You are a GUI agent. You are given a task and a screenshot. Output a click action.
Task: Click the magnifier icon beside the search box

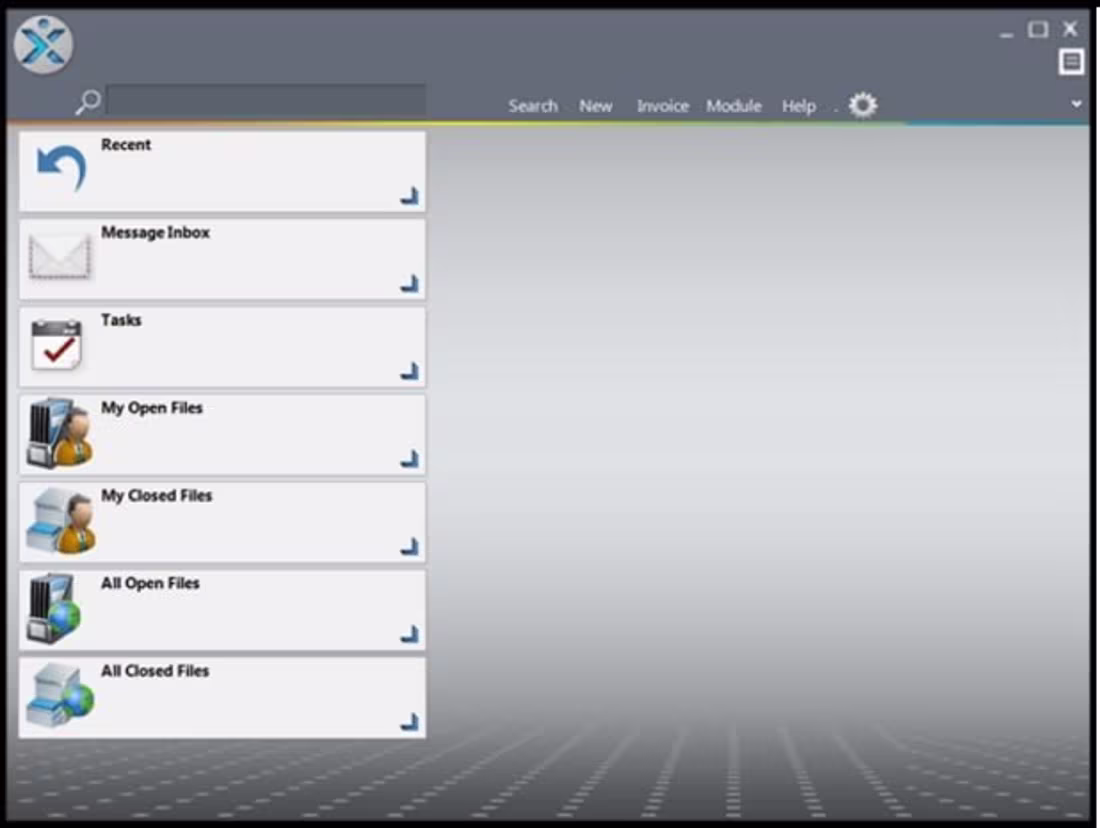click(88, 100)
